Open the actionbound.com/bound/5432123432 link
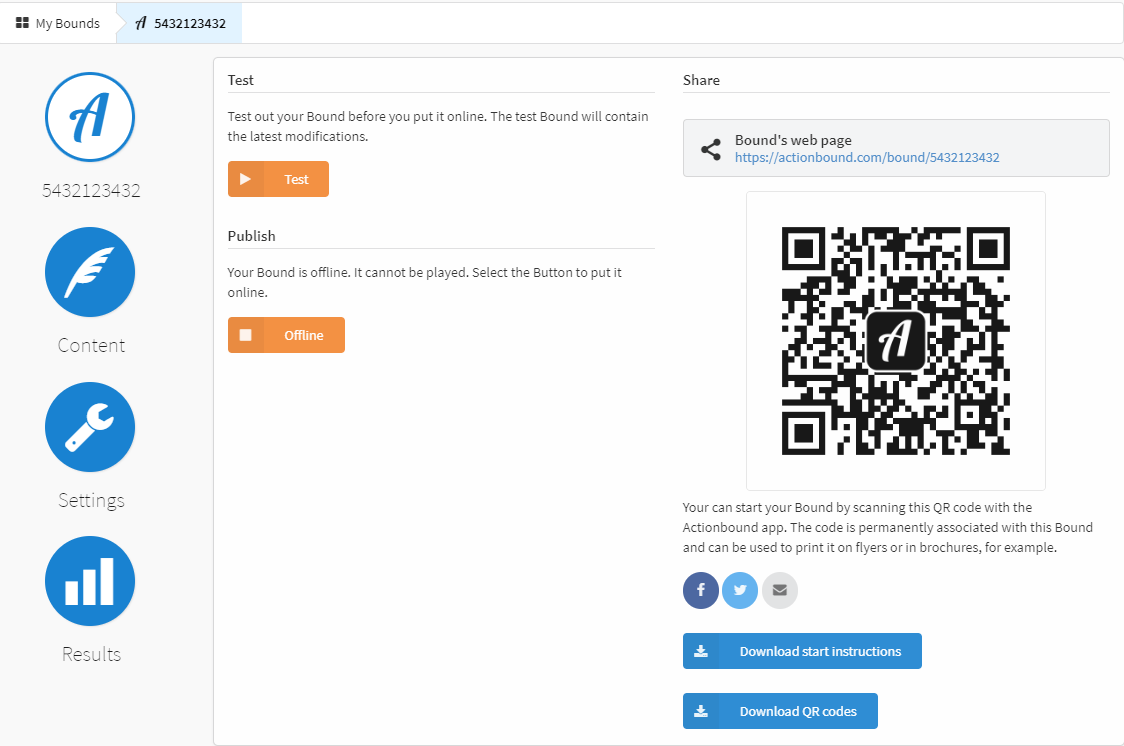This screenshot has width=1124, height=746. point(867,158)
